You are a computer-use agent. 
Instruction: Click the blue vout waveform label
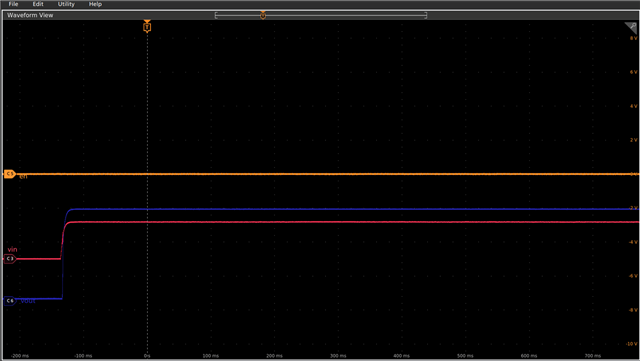pyautogui.click(x=28, y=301)
